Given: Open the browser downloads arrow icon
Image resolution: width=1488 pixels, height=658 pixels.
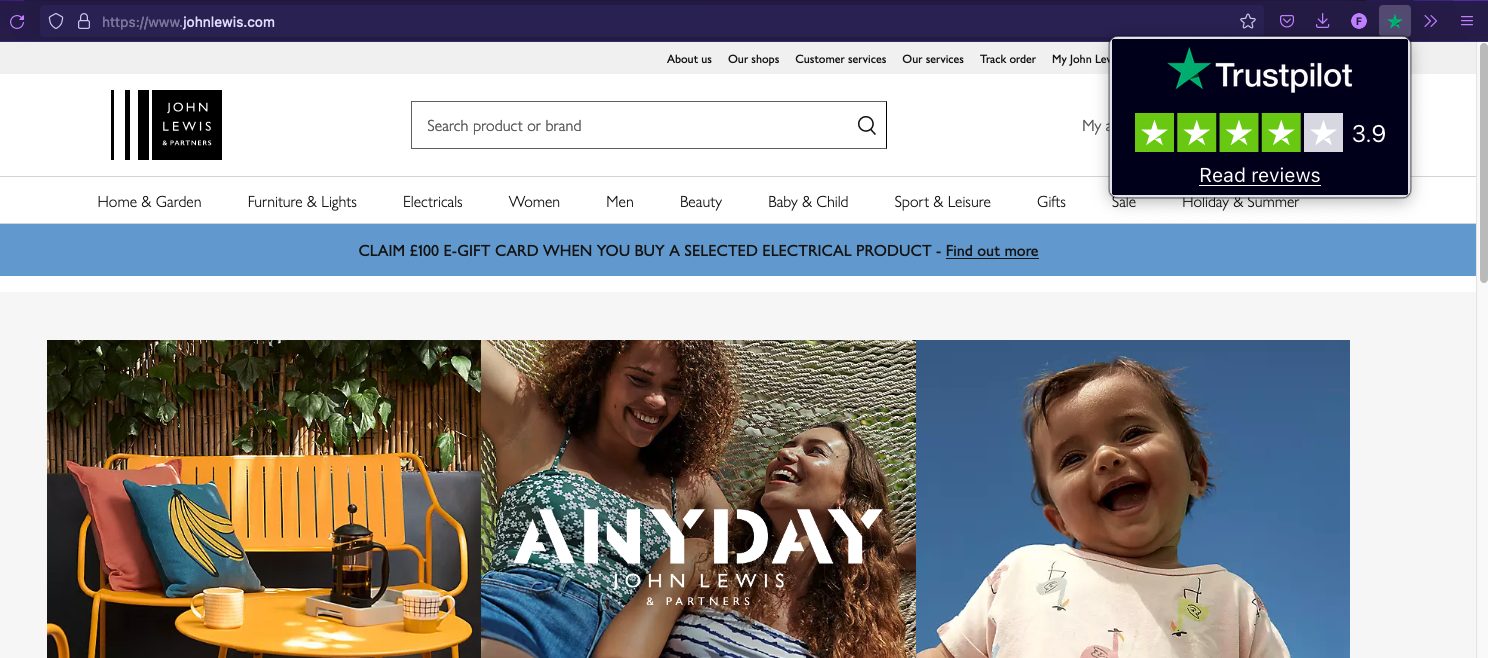Looking at the screenshot, I should (1322, 21).
